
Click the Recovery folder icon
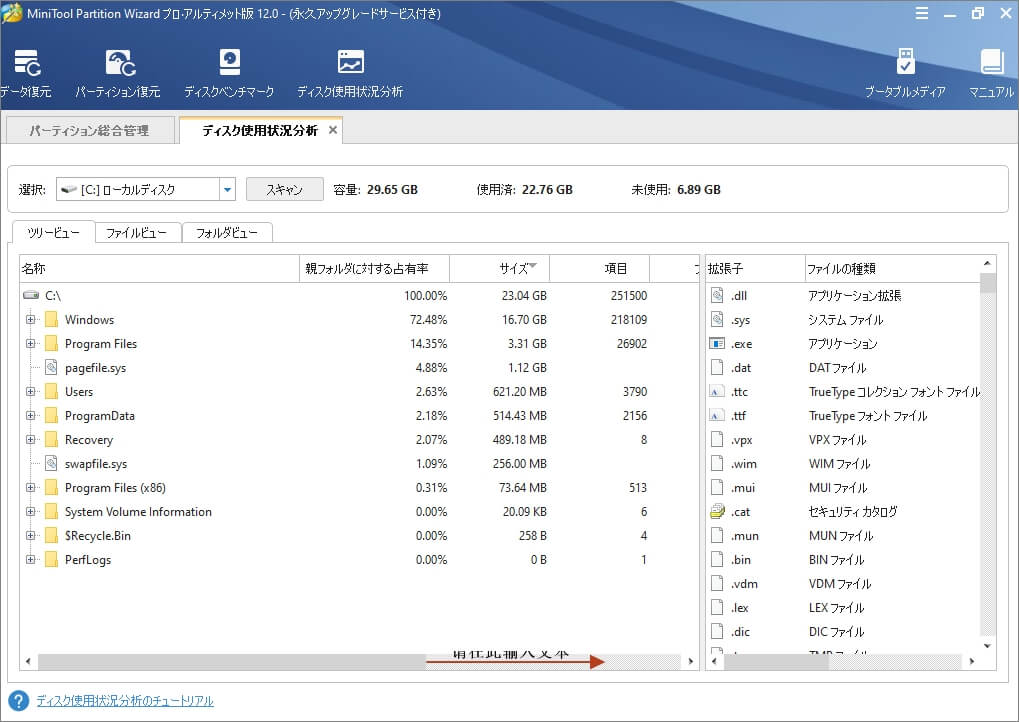pyautogui.click(x=51, y=439)
